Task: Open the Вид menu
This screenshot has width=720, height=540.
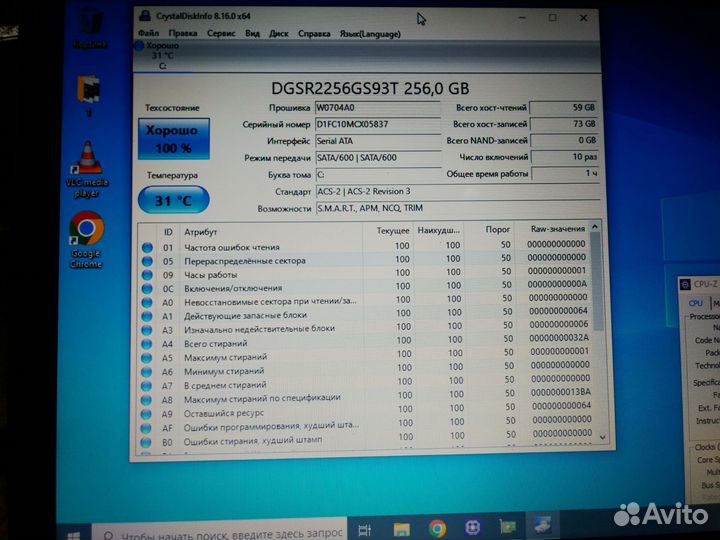Action: (252, 34)
